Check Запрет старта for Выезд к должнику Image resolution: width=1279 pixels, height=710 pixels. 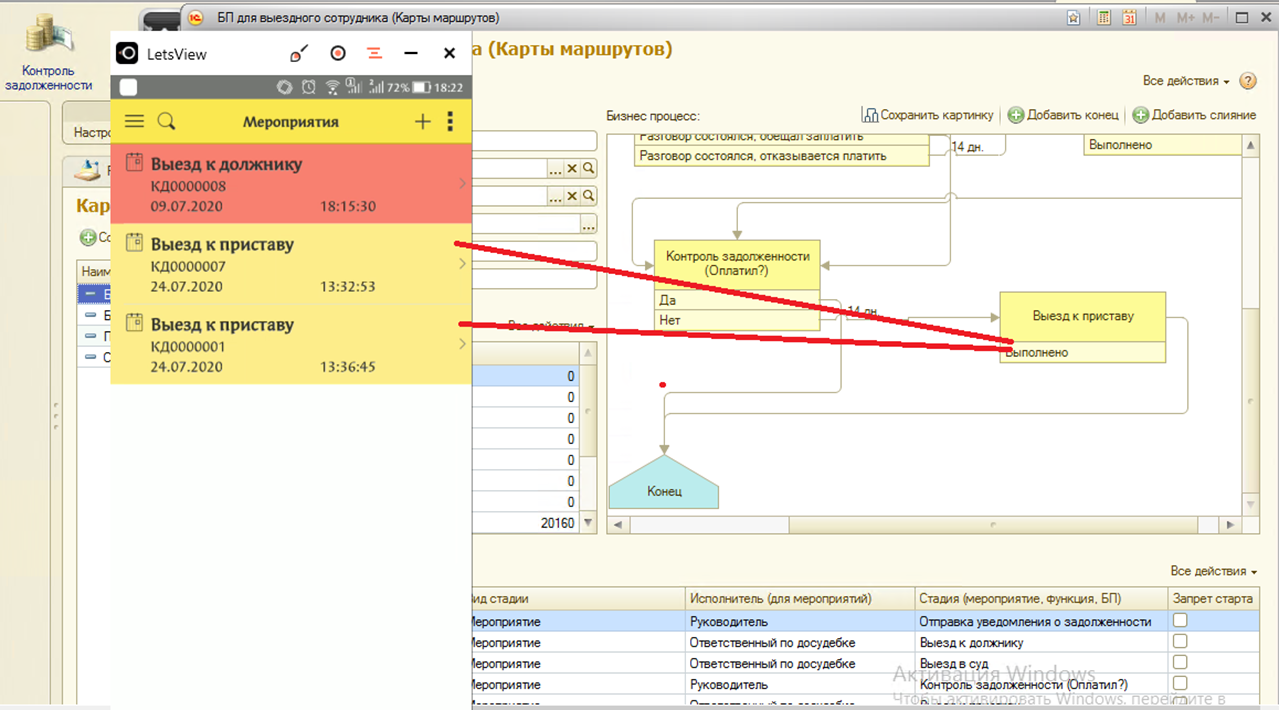click(1180, 642)
